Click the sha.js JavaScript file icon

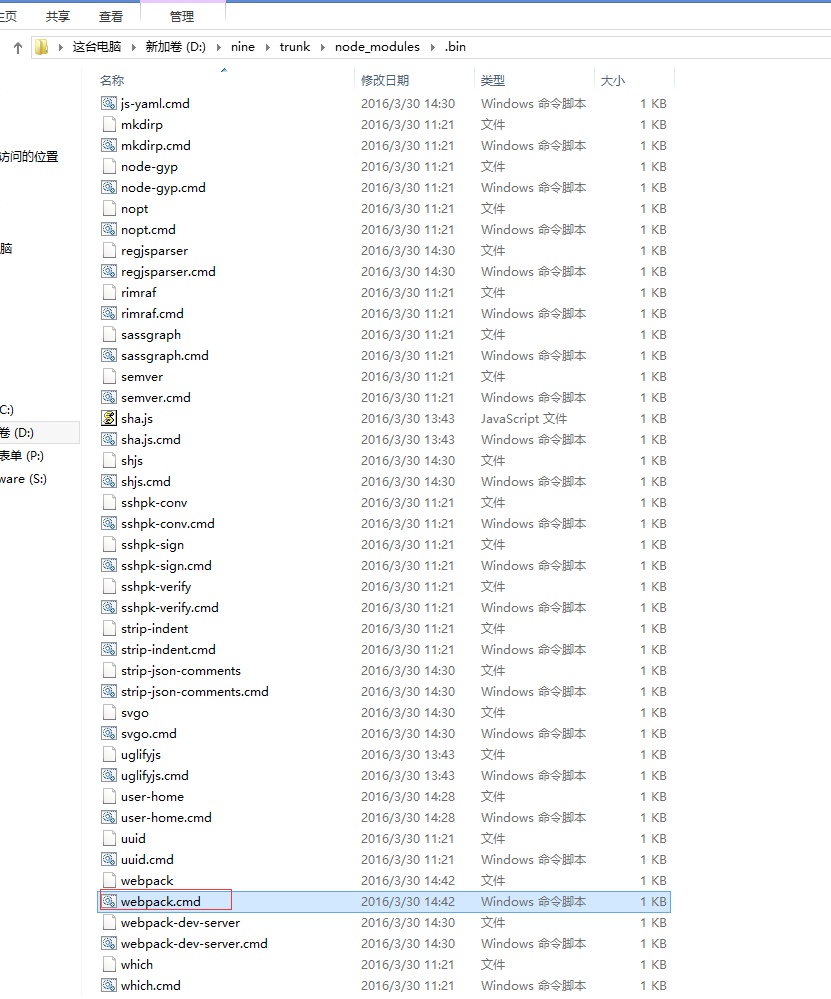[109, 419]
